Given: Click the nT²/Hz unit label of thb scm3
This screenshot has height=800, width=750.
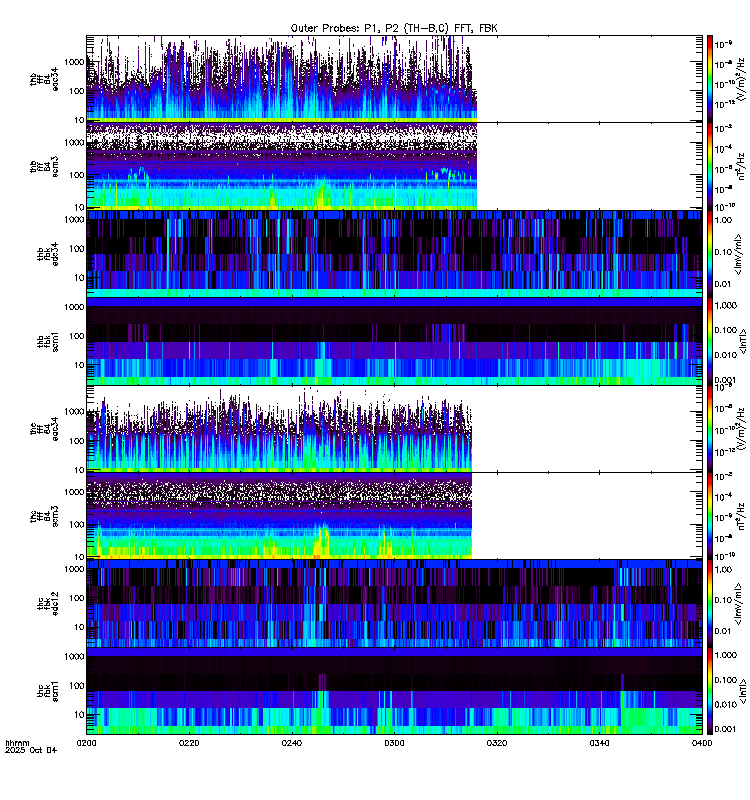Looking at the screenshot, I should 741,166.
